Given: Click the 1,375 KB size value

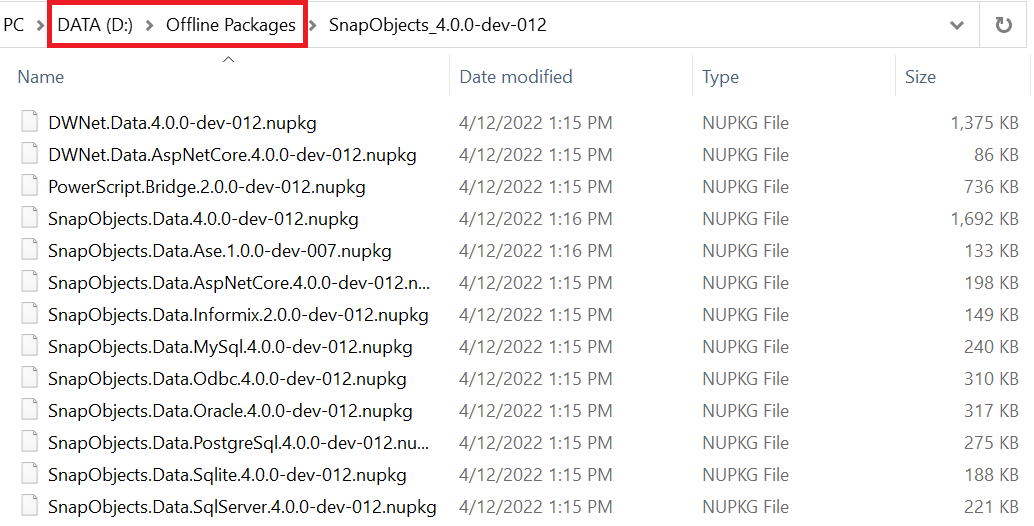Looking at the screenshot, I should click(x=985, y=123).
